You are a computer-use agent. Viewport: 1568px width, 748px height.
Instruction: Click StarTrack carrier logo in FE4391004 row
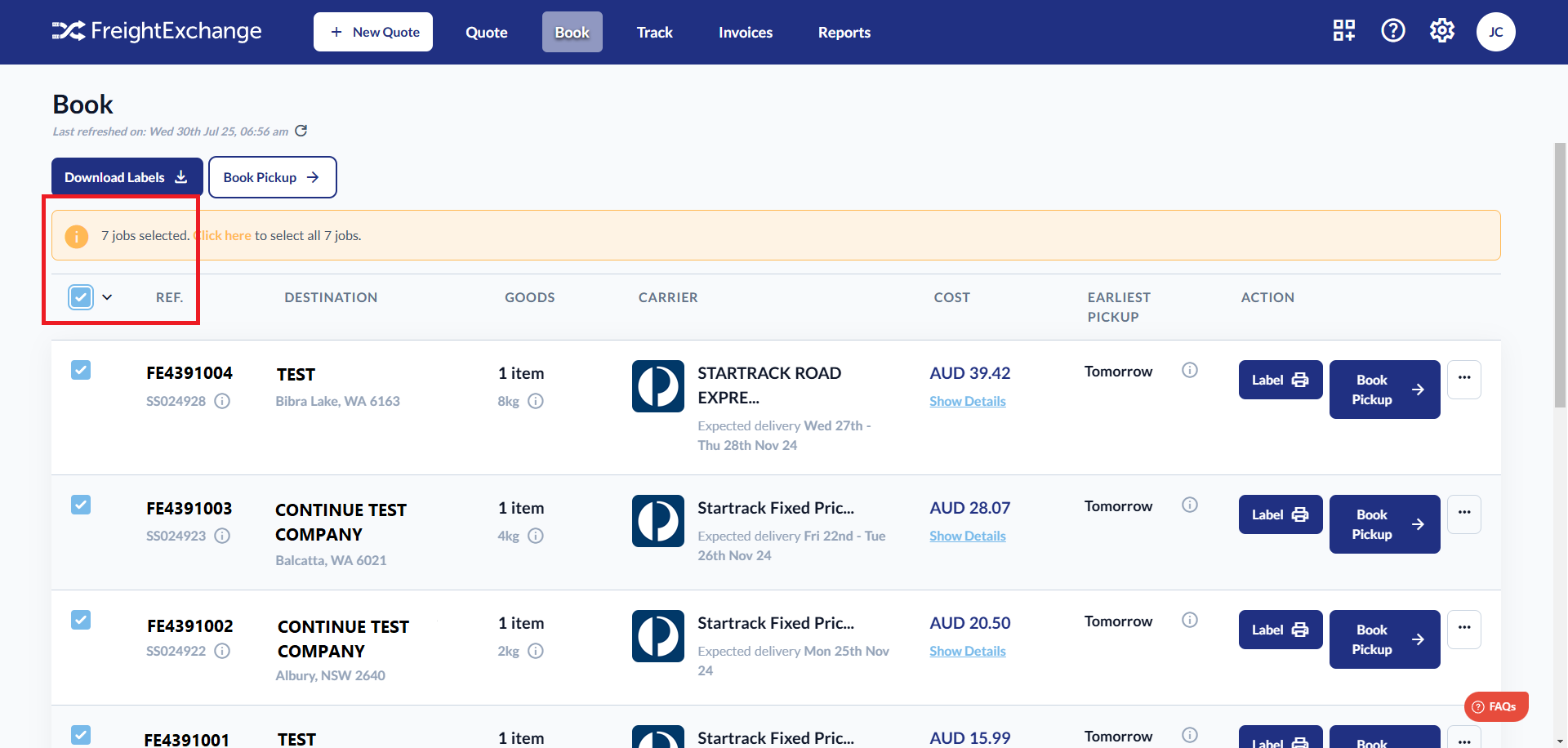coord(658,386)
